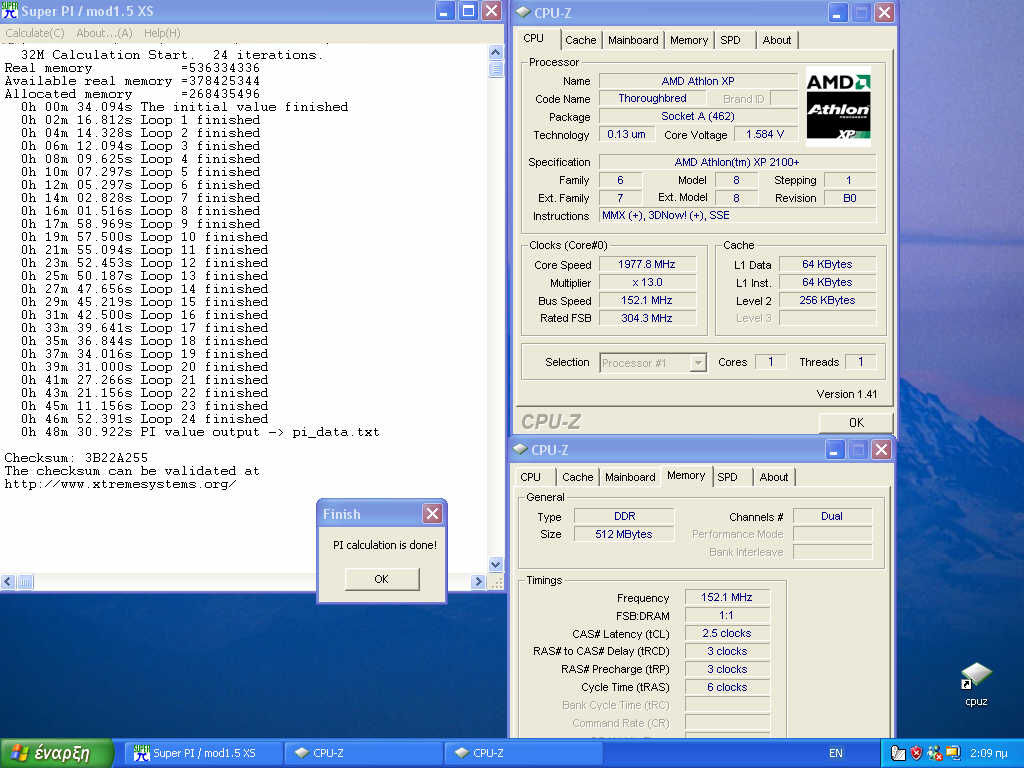The width and height of the screenshot is (1024, 768).
Task: Click Super PI vertical scrollbar down arrow
Action: coord(496,564)
